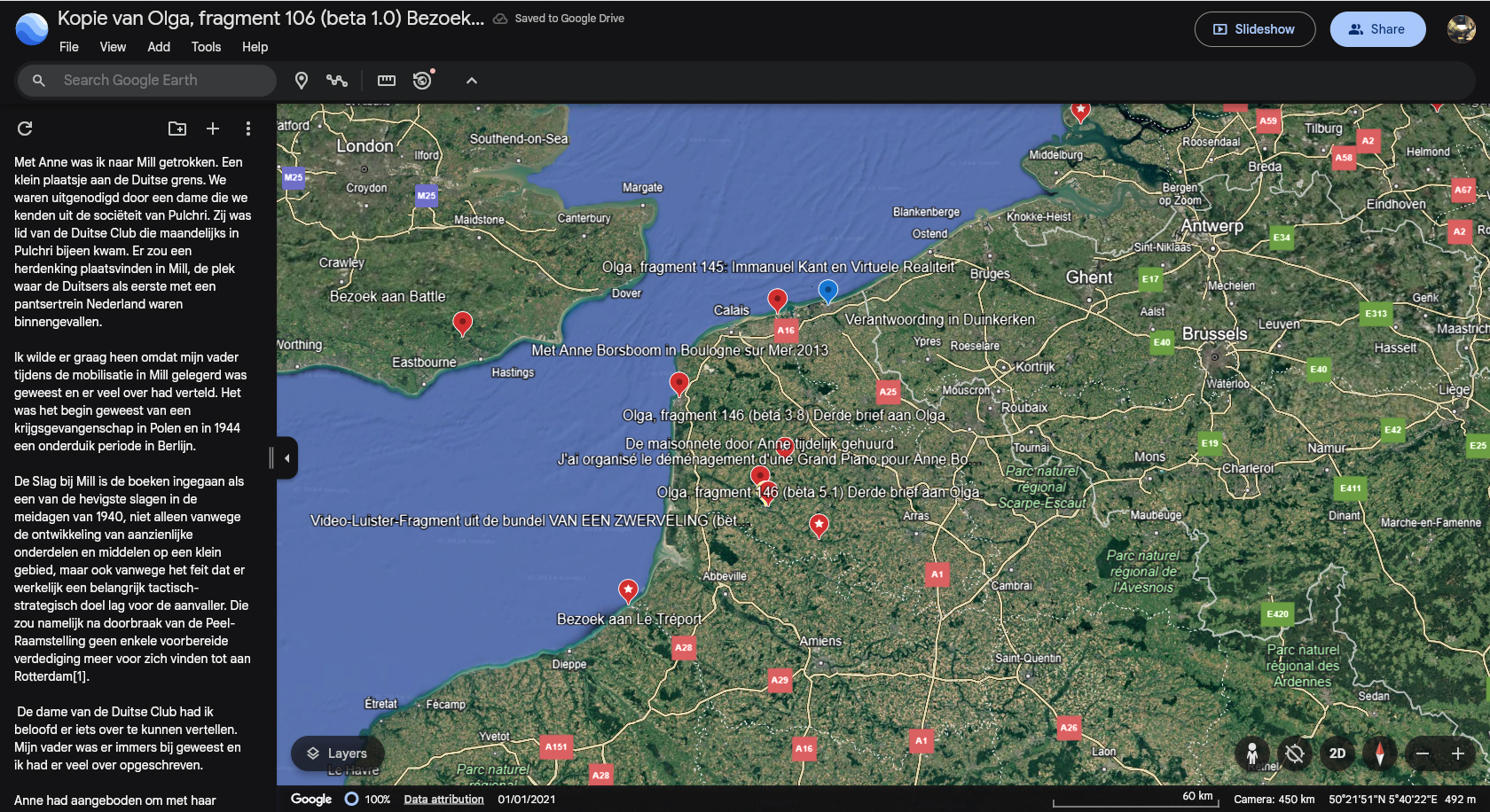
Task: Add a new feature with plus icon
Action: point(213,129)
